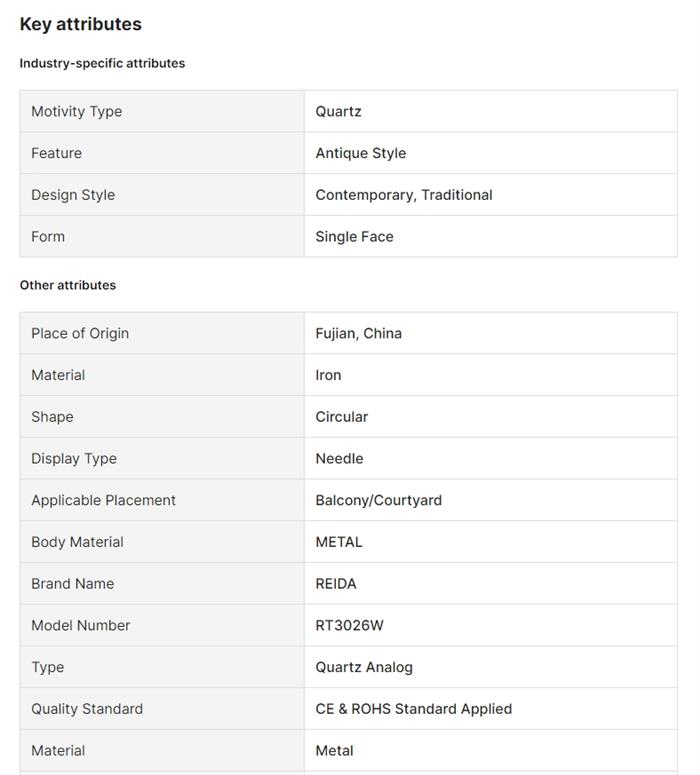Click the Key attributes heading

pos(81,24)
